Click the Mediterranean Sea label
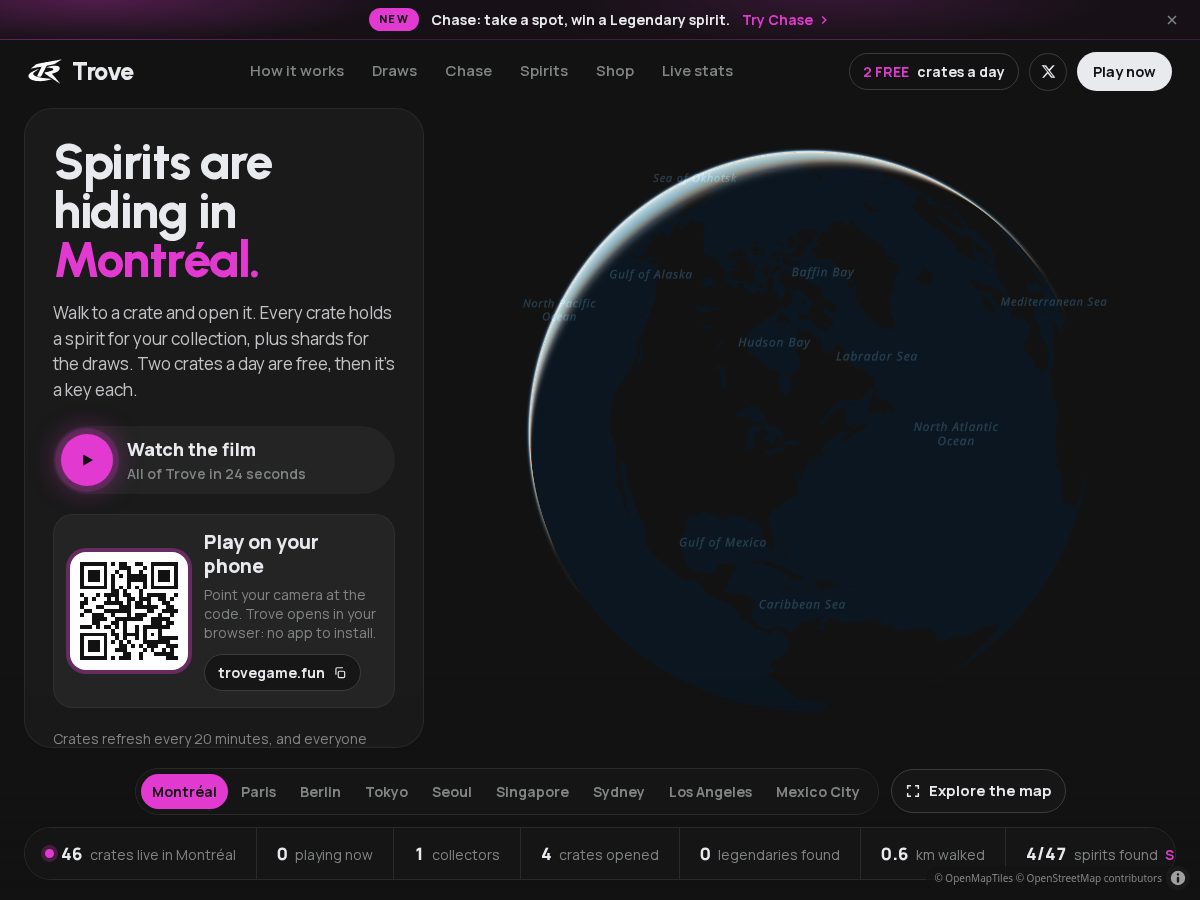The height and width of the screenshot is (900, 1200). pos(1054,301)
